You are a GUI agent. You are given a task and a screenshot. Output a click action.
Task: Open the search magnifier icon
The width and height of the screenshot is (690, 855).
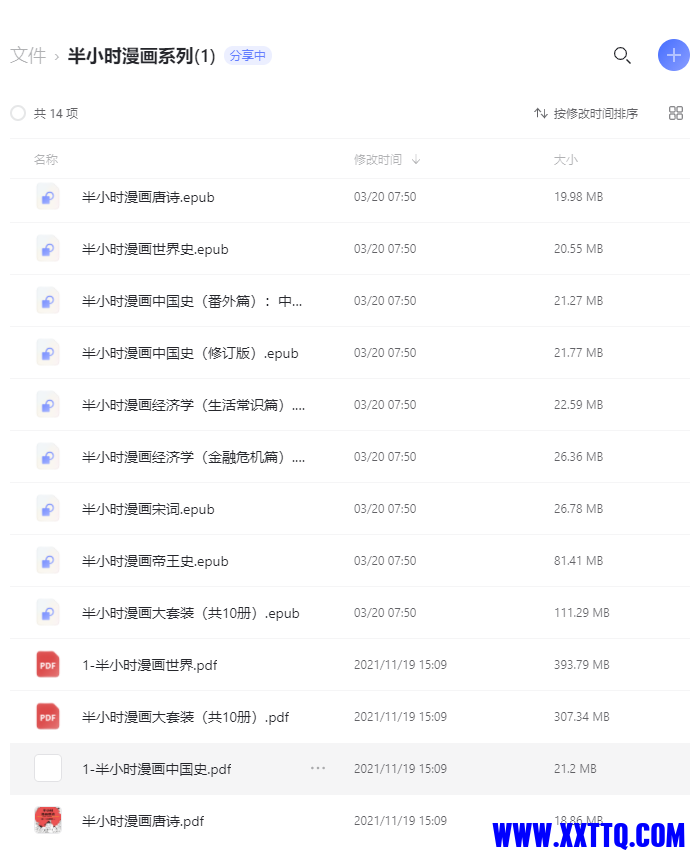tap(622, 55)
